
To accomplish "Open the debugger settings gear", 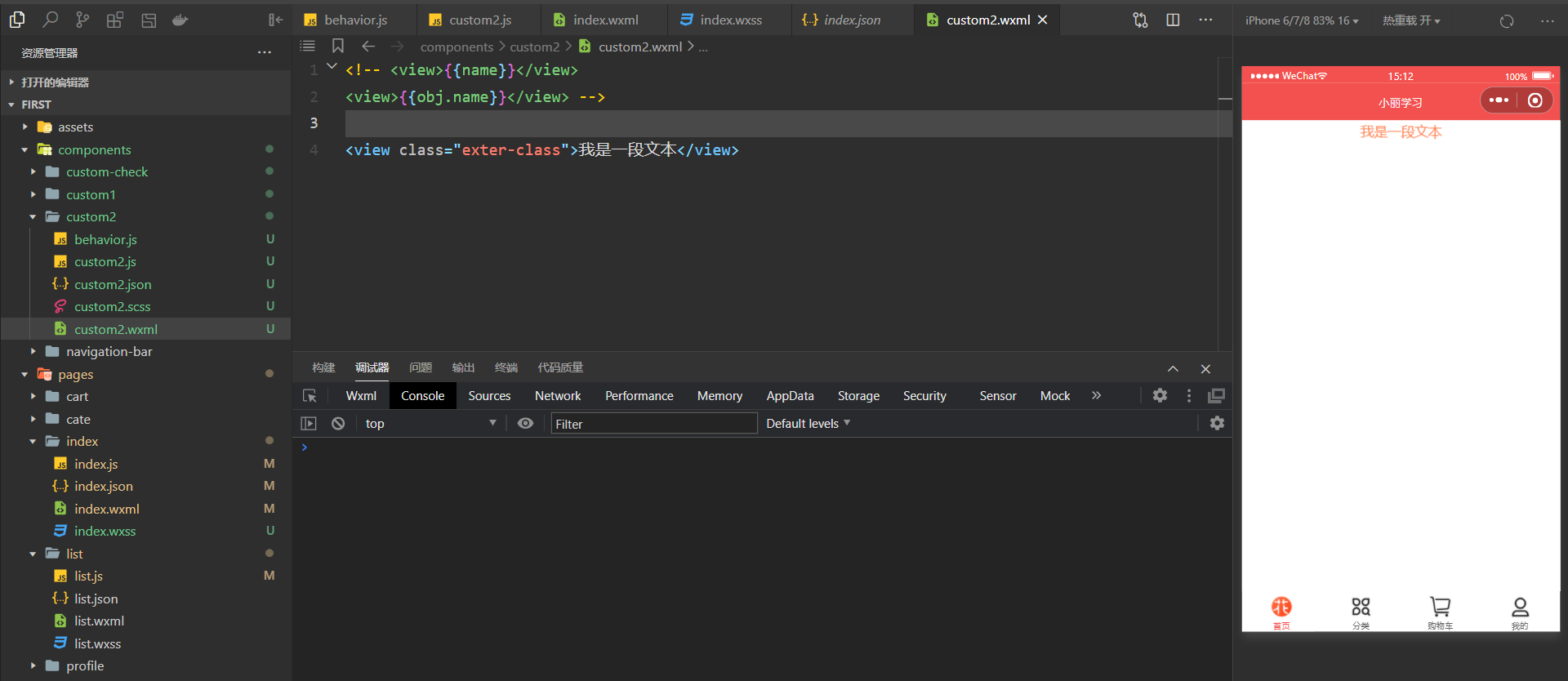I will click(x=1160, y=395).
